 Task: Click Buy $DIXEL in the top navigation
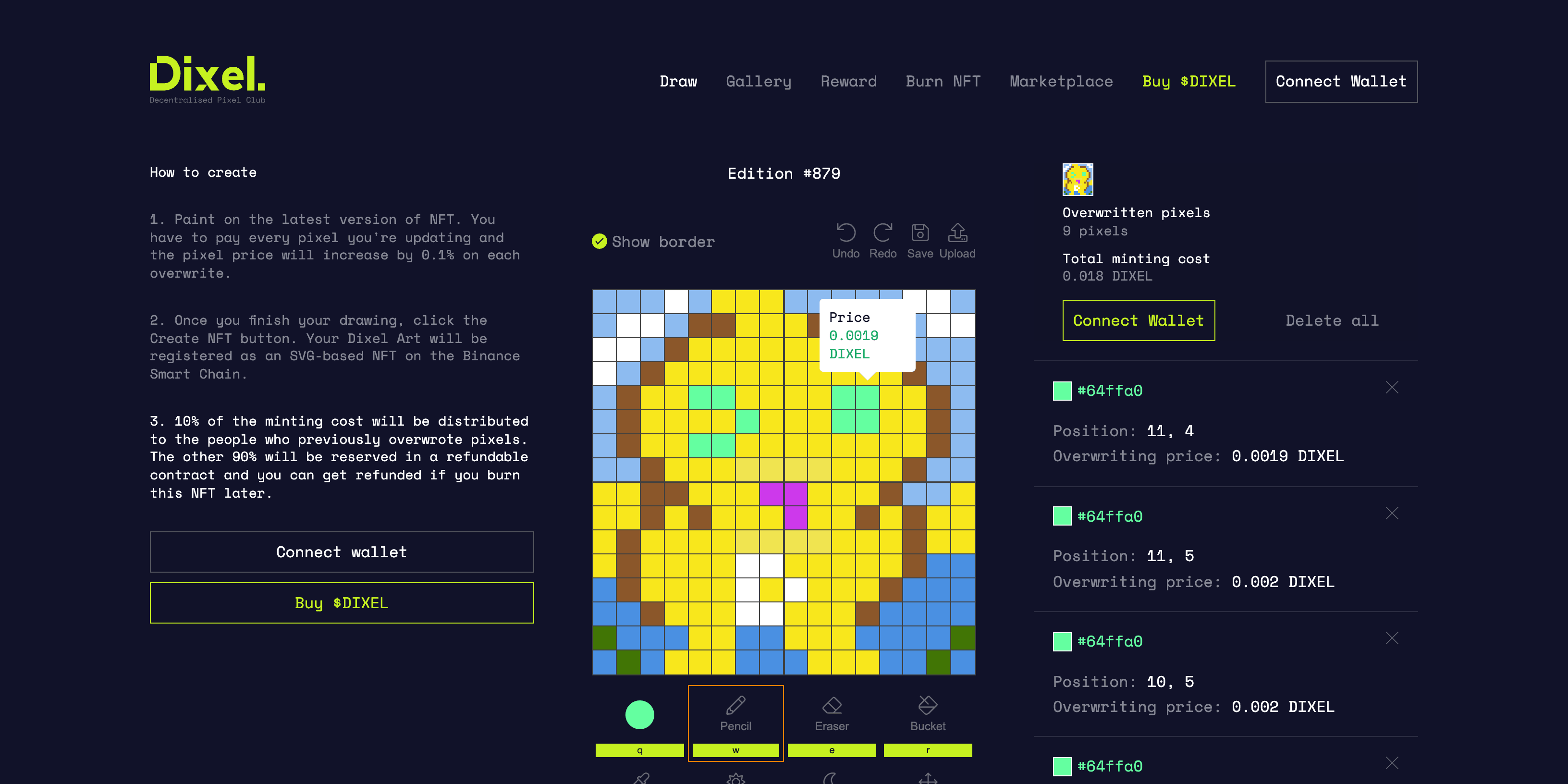click(1189, 82)
